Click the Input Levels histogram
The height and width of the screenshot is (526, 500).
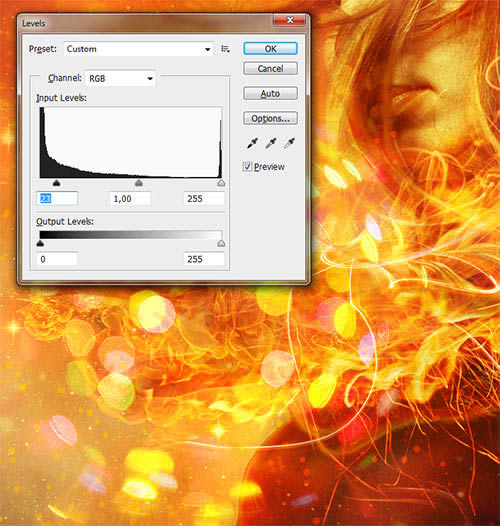pyautogui.click(x=131, y=143)
